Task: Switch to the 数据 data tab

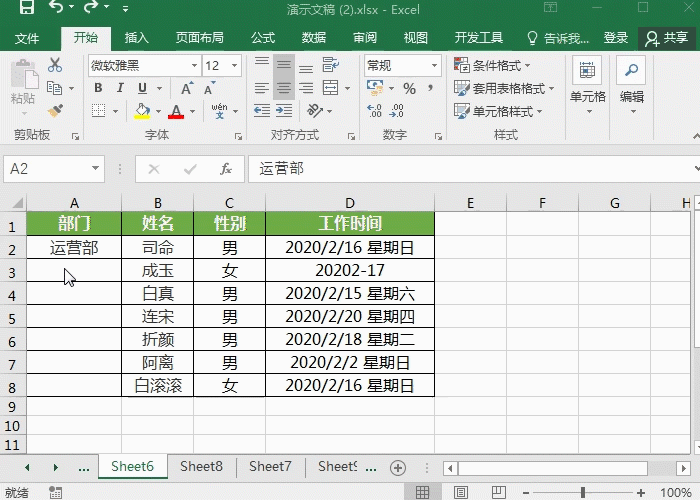Action: (313, 38)
